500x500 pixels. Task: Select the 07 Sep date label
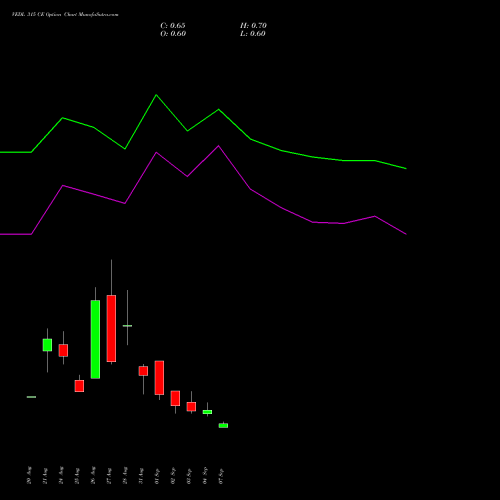(221, 476)
